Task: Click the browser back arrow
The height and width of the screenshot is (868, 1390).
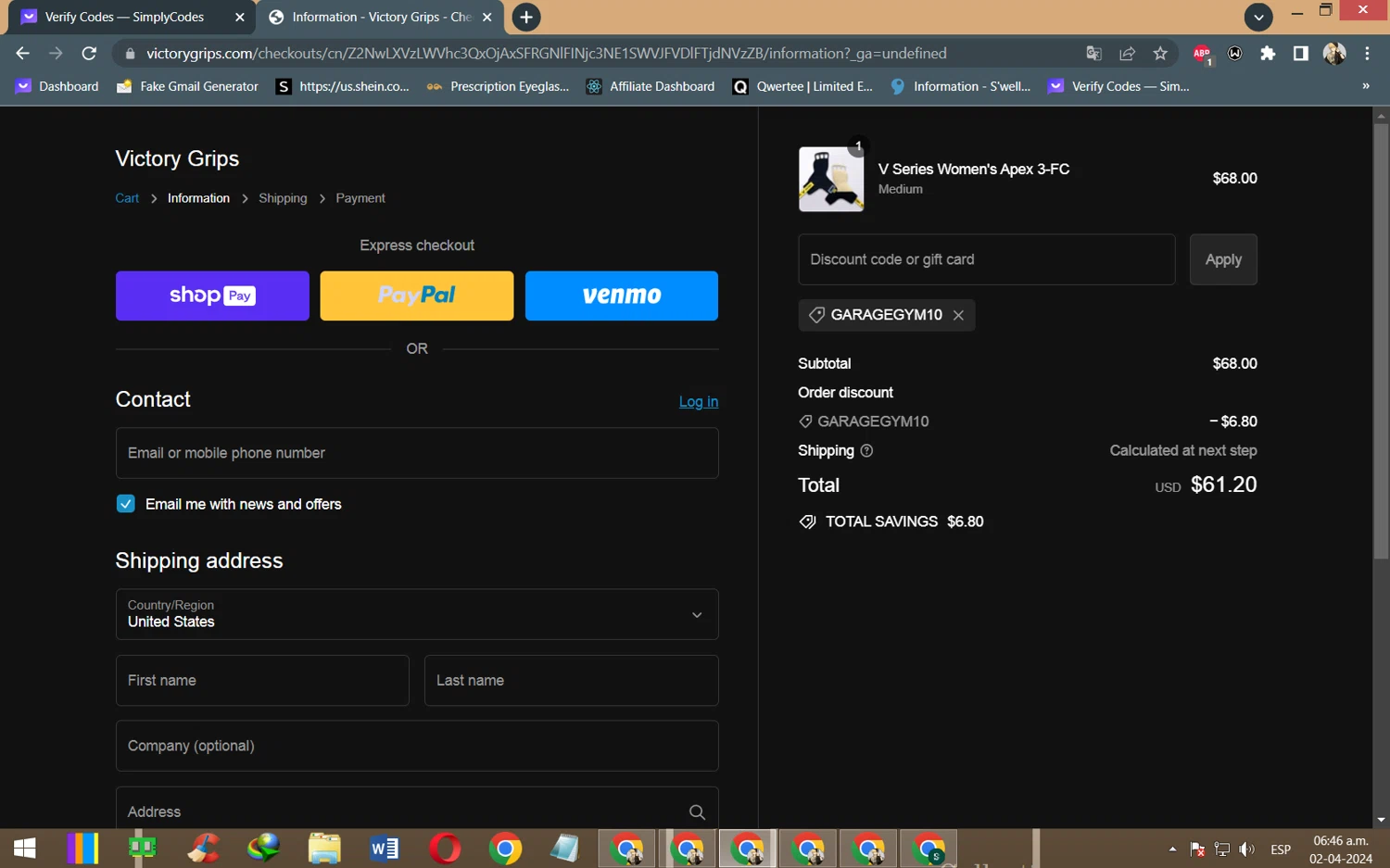Action: coord(23,54)
